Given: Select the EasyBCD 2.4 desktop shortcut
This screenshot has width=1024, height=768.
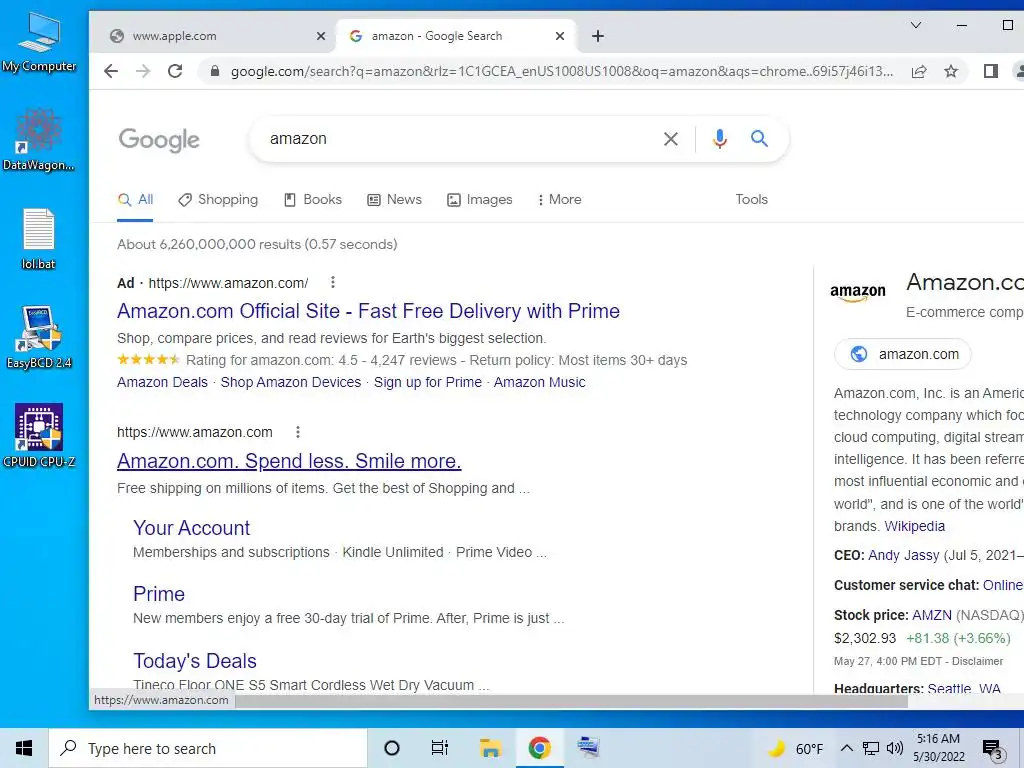Looking at the screenshot, I should [x=39, y=337].
